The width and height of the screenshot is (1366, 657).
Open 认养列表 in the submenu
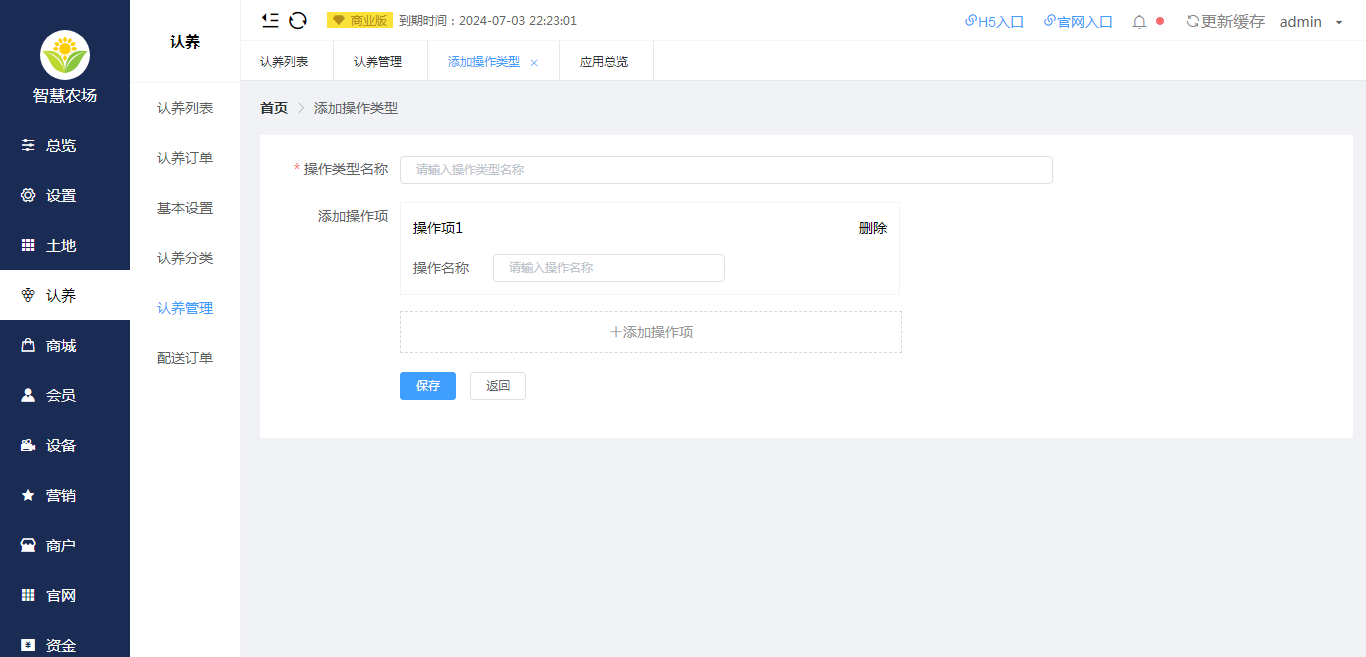185,108
